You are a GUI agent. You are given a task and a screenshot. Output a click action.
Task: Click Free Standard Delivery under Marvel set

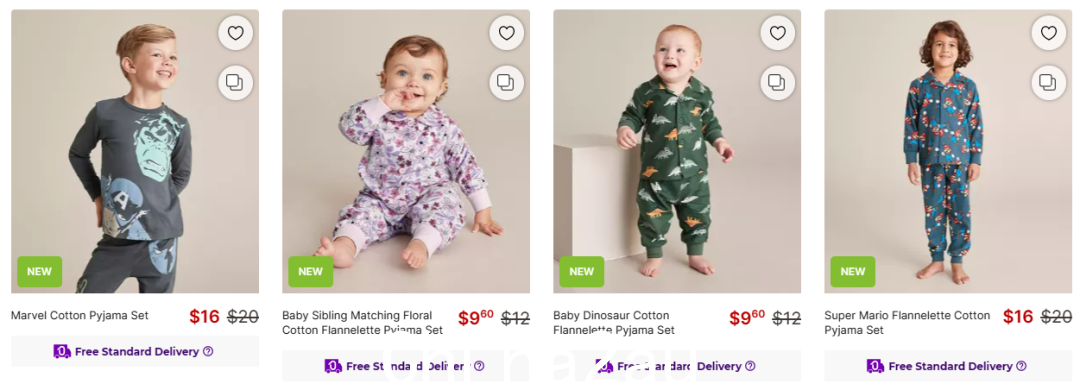136,351
